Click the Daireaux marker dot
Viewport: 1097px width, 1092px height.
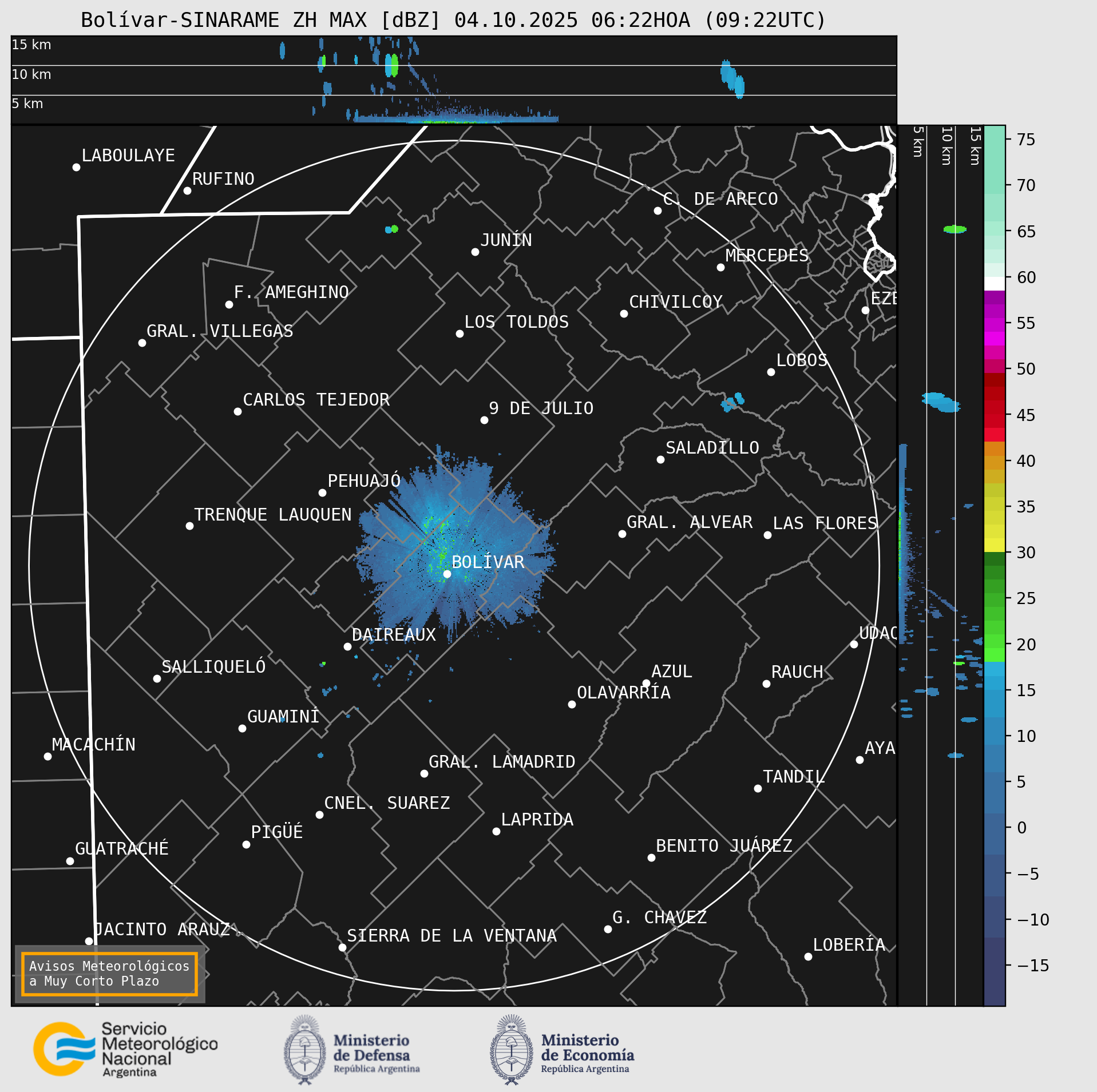click(347, 646)
